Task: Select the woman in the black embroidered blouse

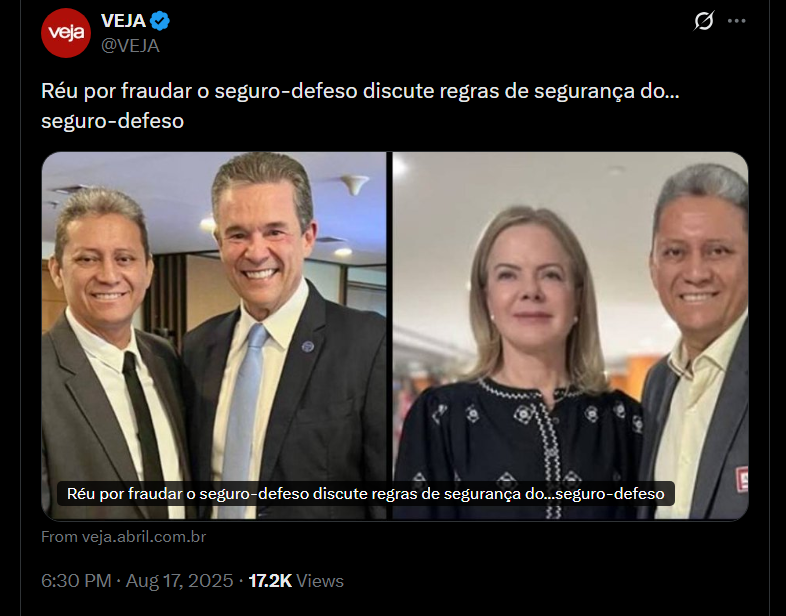Action: [x=521, y=366]
